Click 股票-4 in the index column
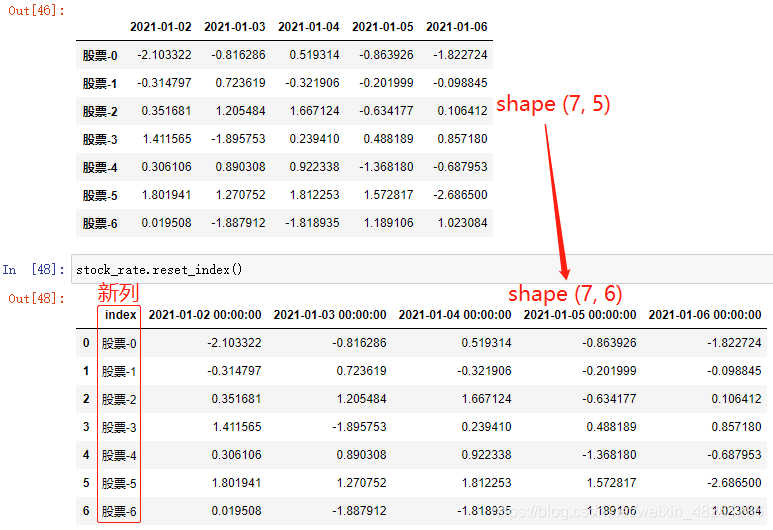The height and width of the screenshot is (530, 773). 119,456
